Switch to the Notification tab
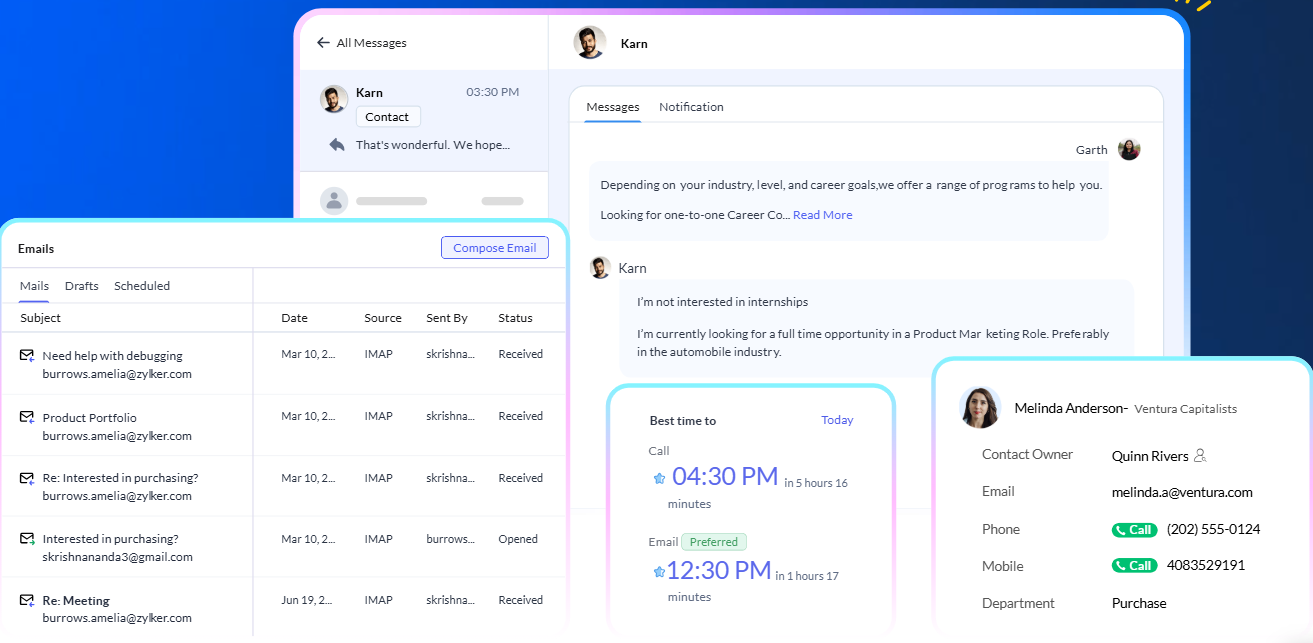This screenshot has height=643, width=1313. click(x=691, y=107)
